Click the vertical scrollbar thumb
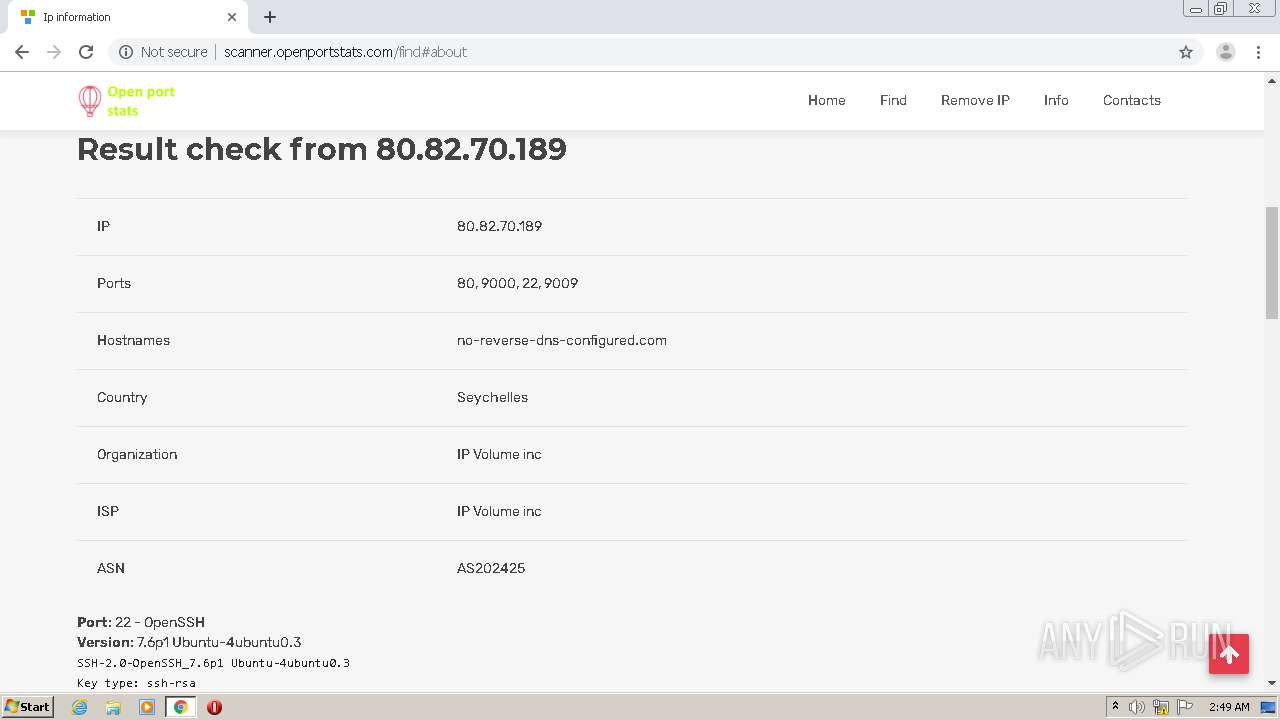This screenshot has width=1280, height=720. [1272, 263]
